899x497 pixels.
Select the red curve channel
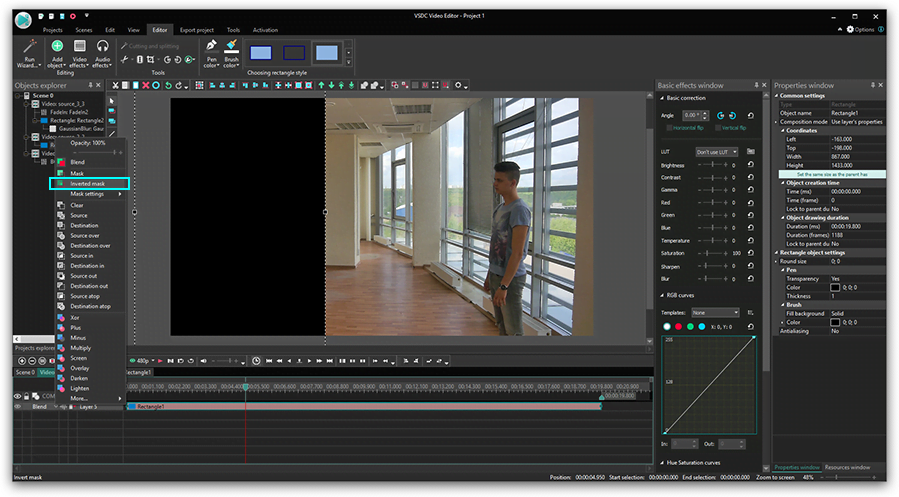(678, 326)
